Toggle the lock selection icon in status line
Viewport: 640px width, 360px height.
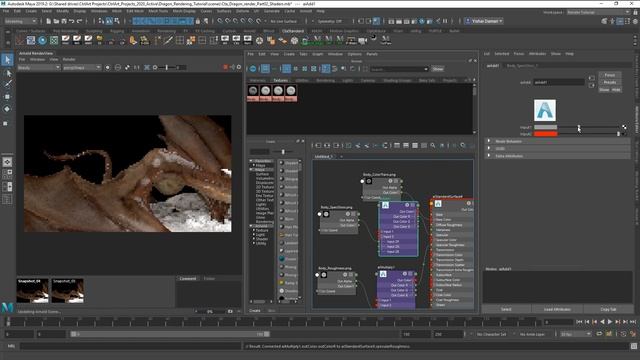point(198,21)
